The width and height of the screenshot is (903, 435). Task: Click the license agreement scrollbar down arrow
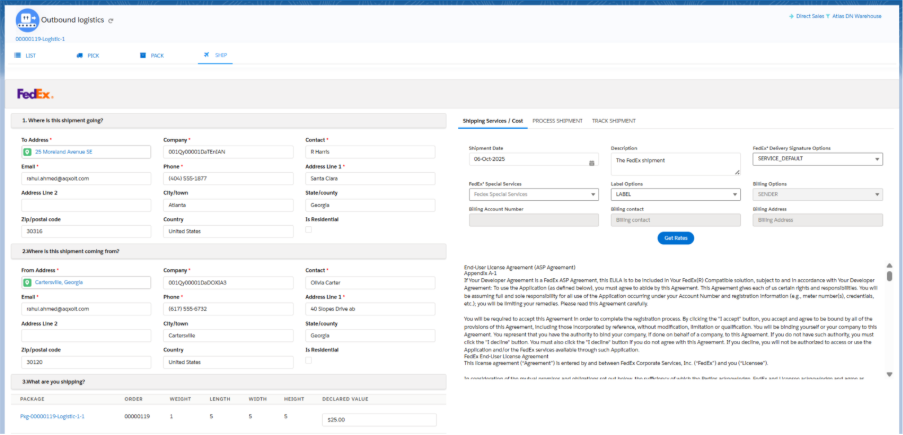click(x=889, y=374)
